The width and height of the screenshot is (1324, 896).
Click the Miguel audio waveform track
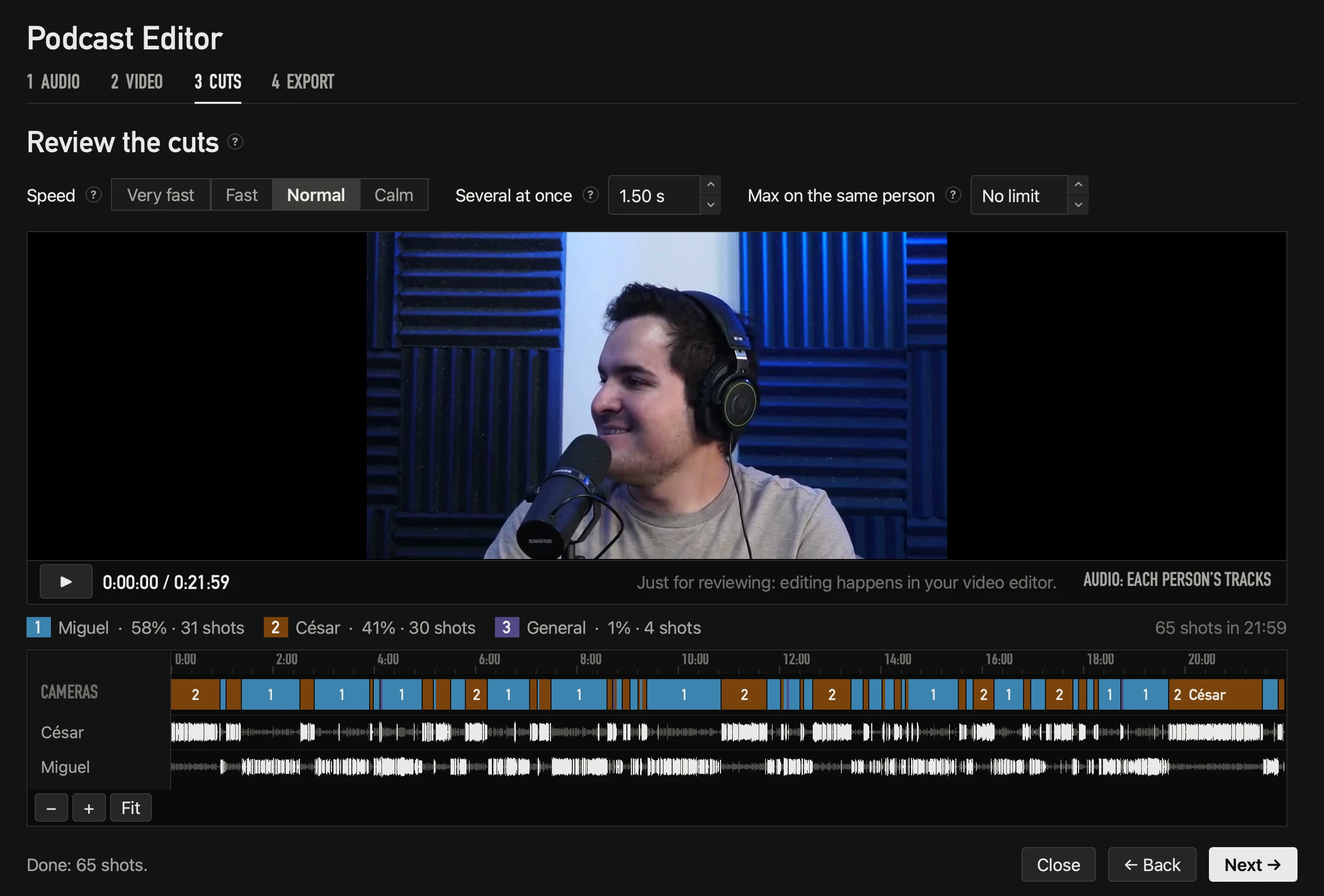pyautogui.click(x=728, y=767)
